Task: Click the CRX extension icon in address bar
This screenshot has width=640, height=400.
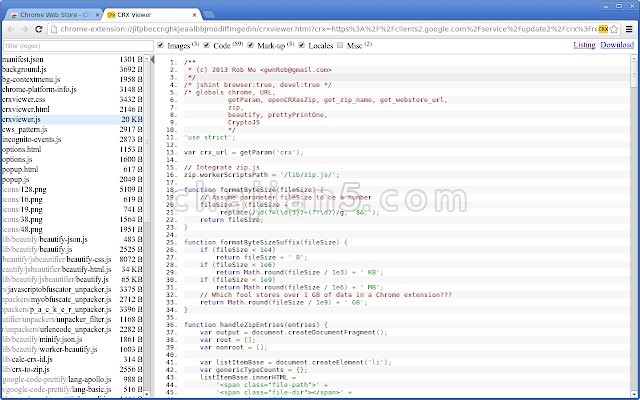Action: pyautogui.click(x=603, y=29)
